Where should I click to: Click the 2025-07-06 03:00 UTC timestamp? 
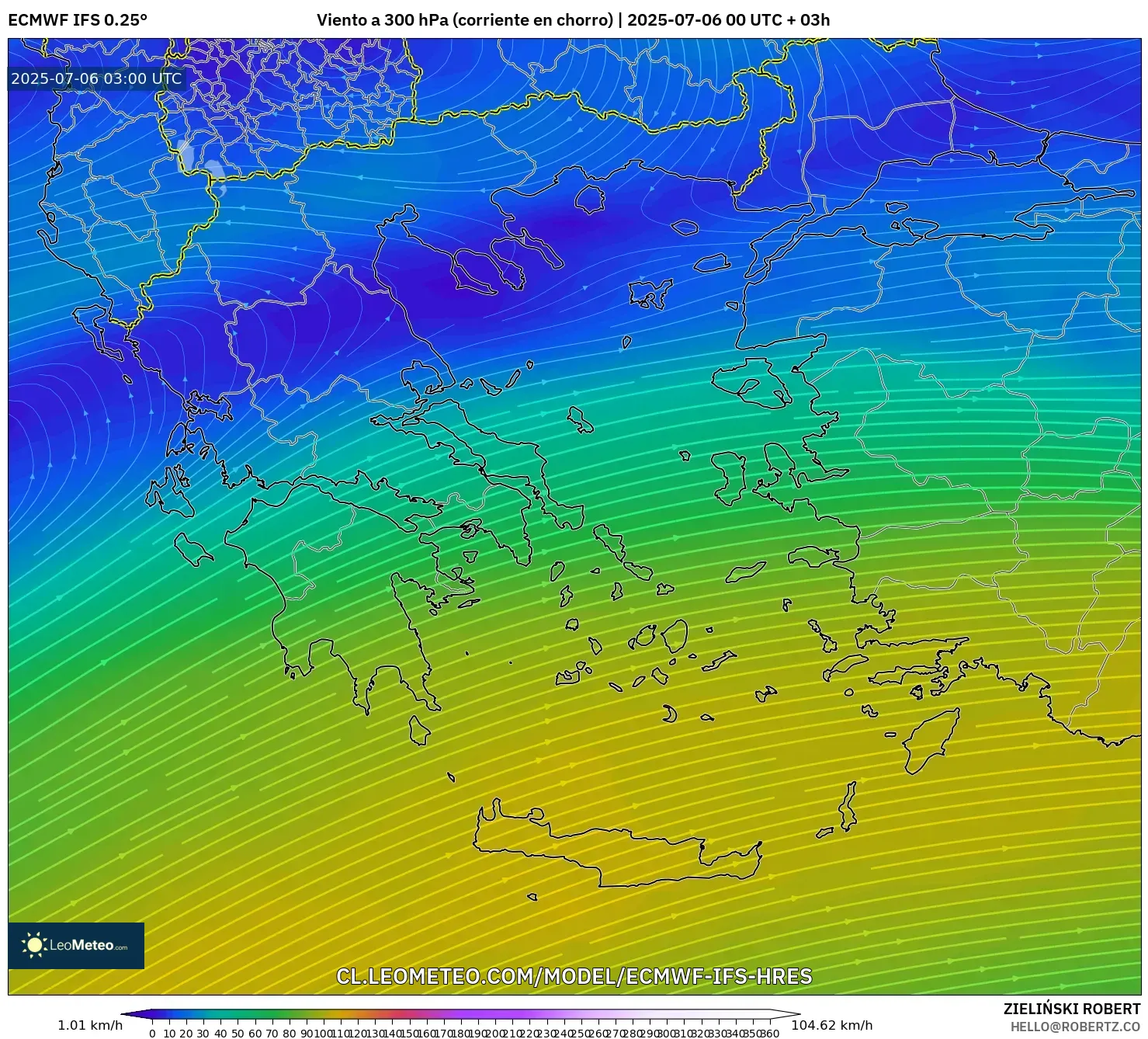tap(96, 78)
